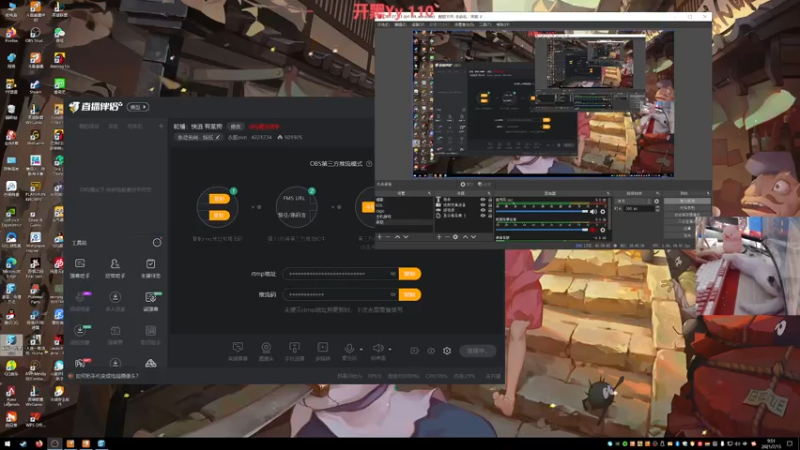The image size is (800, 450).
Task: Pop out the OBS scenes dock panel
Action: [429, 193]
